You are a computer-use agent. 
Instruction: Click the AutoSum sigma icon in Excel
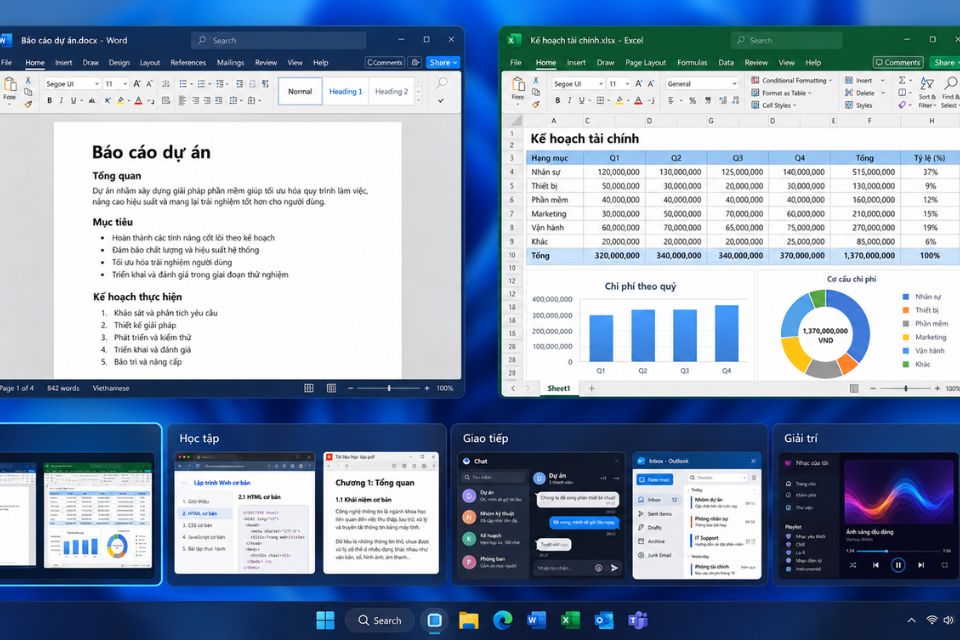click(x=902, y=80)
